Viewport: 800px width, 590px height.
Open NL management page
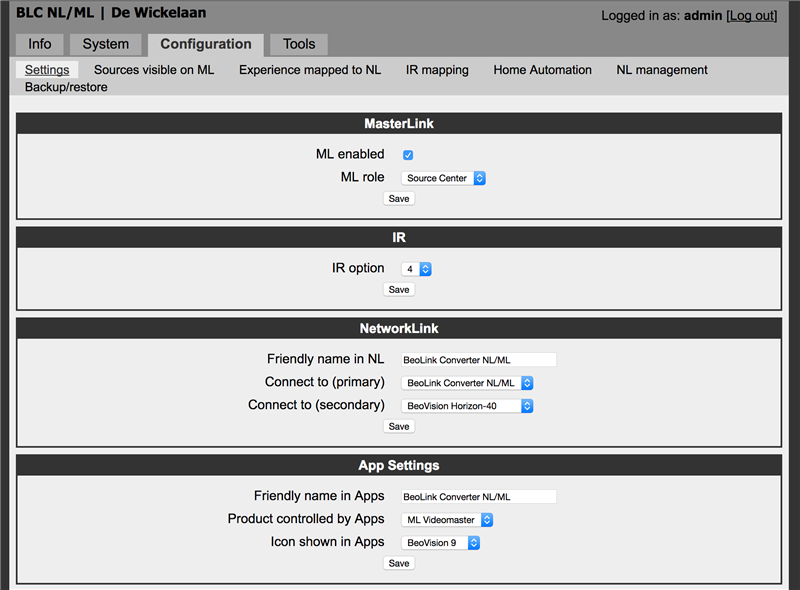tap(662, 70)
